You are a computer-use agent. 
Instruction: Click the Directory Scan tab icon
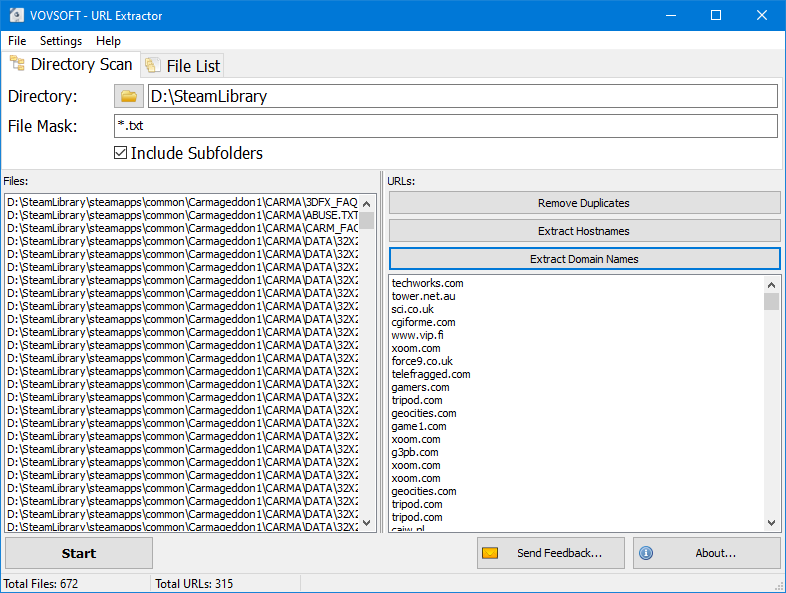pyautogui.click(x=17, y=64)
